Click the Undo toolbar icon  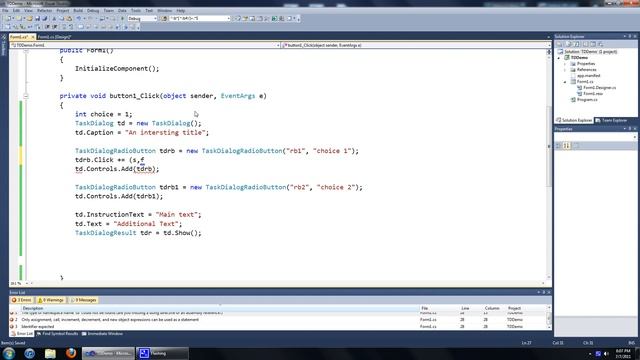click(x=79, y=18)
